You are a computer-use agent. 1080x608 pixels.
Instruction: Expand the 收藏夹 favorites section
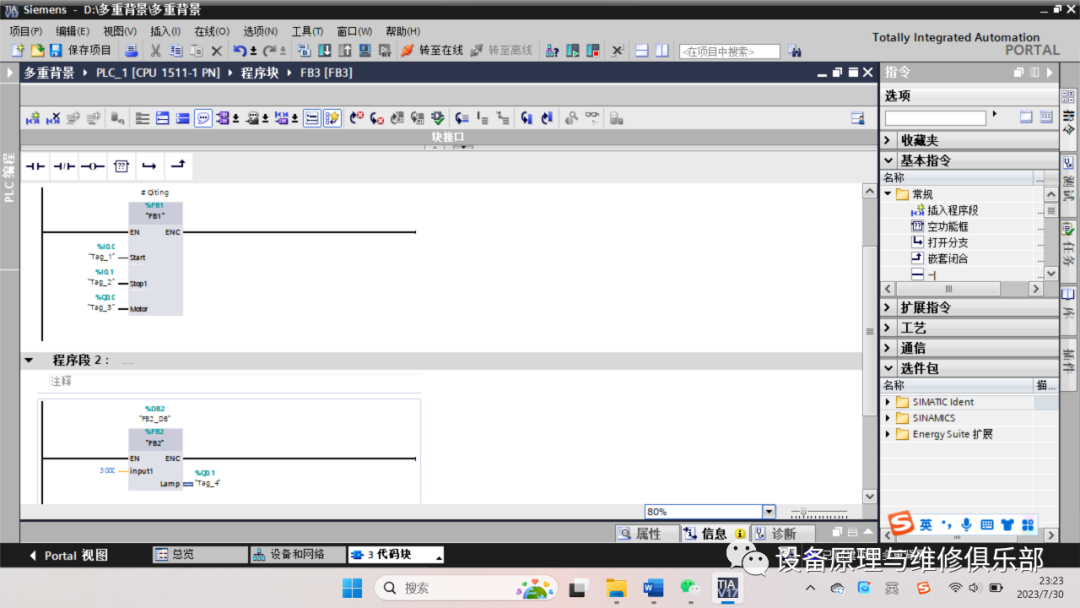click(x=888, y=140)
